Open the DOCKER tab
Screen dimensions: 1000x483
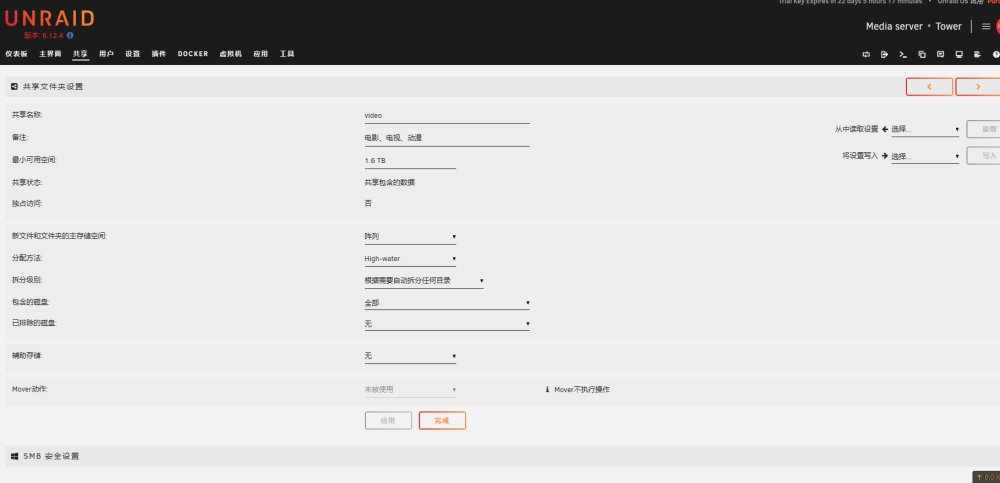[x=193, y=54]
